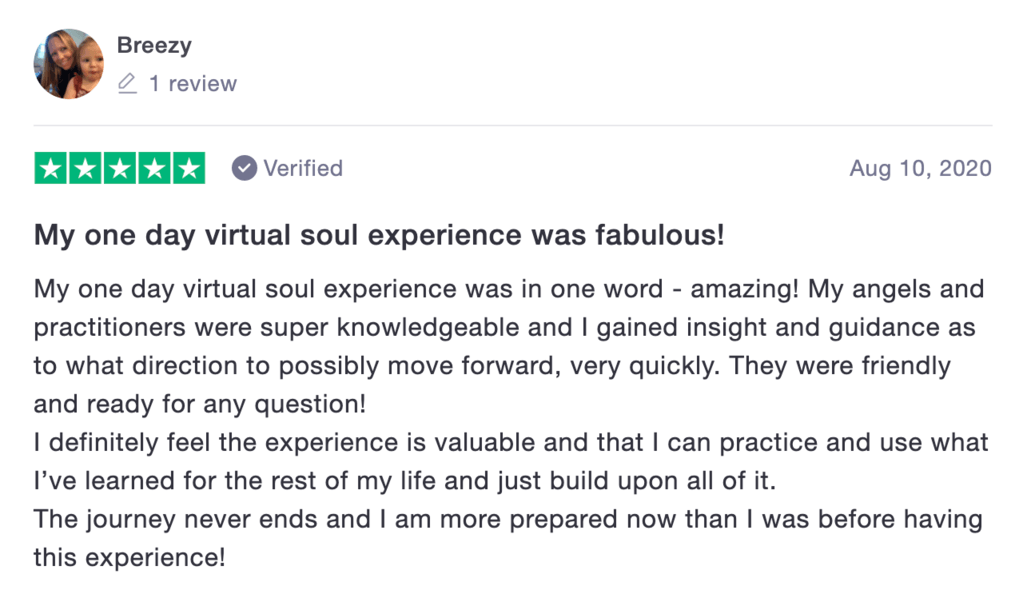
Task: Click the line 'and ready for any question!'
Action: click(200, 405)
